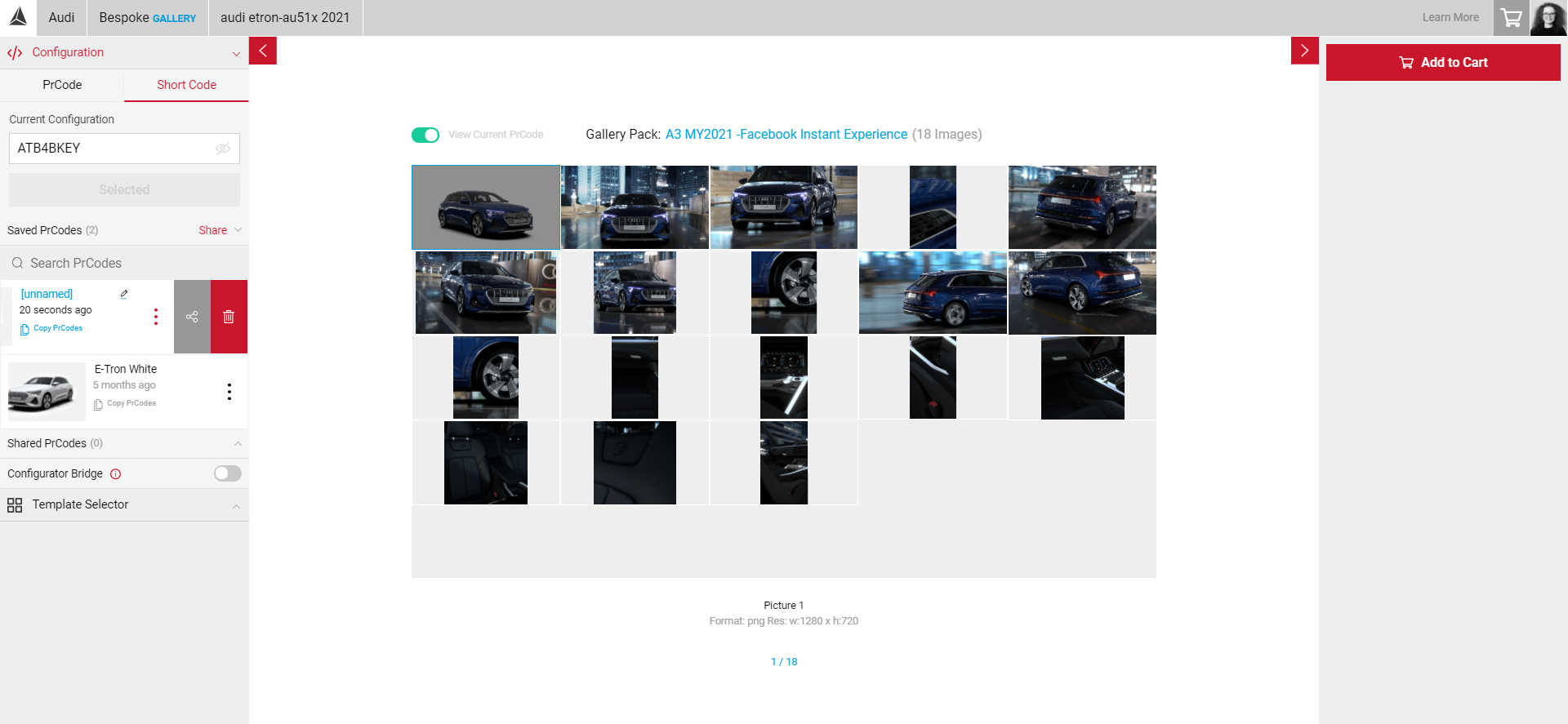Edit the [unnamed] PrCode name pencil icon
Image resolution: width=1568 pixels, height=724 pixels.
point(124,294)
